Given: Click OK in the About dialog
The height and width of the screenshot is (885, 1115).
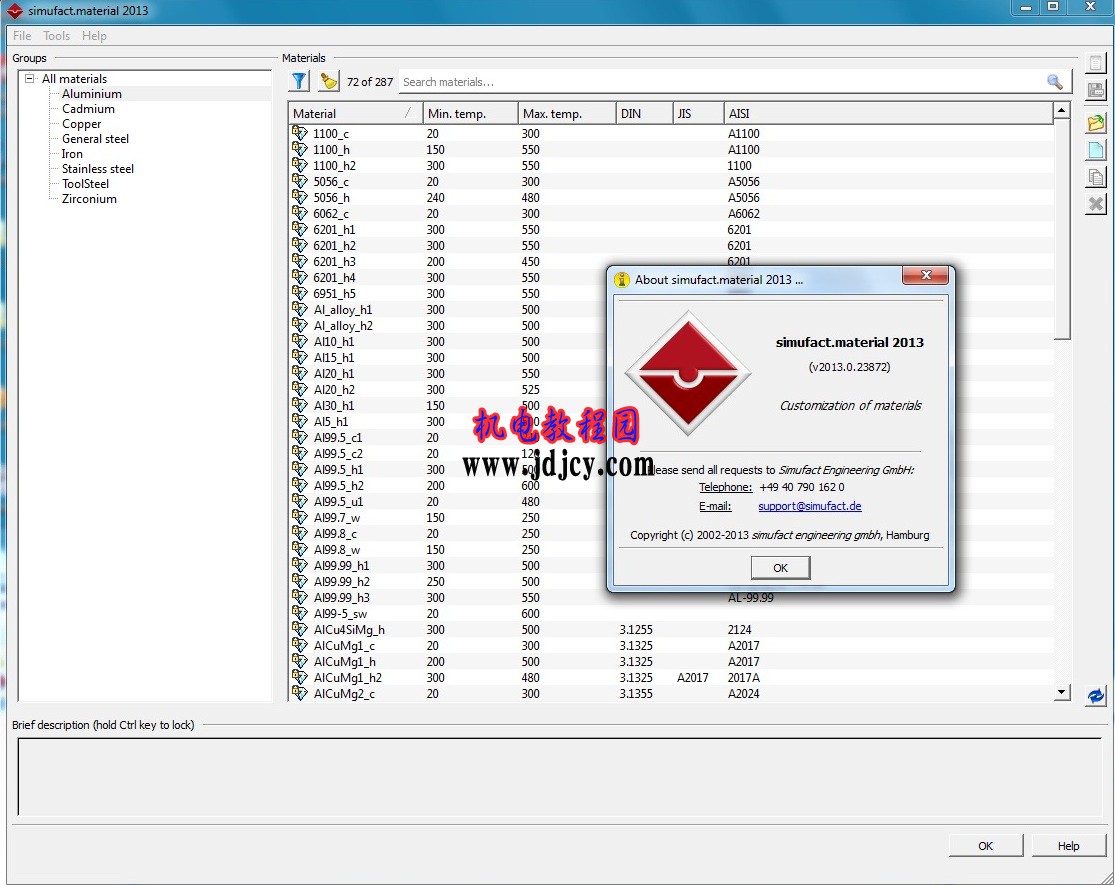Looking at the screenshot, I should [780, 567].
